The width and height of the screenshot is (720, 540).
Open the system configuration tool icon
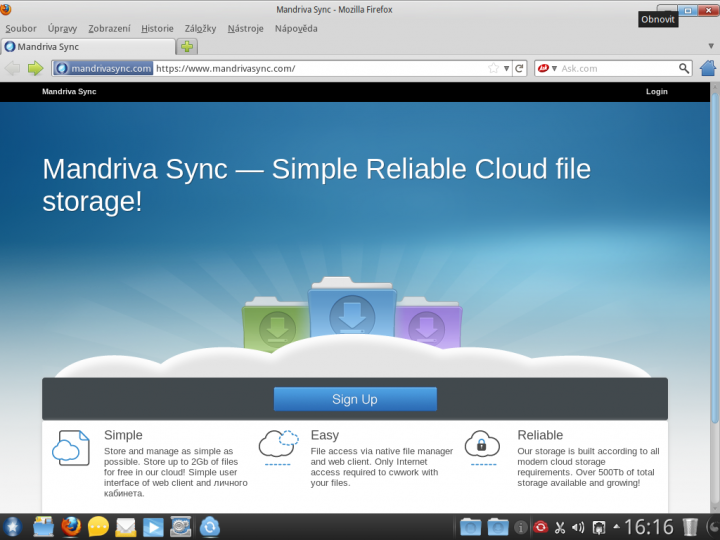click(x=180, y=527)
